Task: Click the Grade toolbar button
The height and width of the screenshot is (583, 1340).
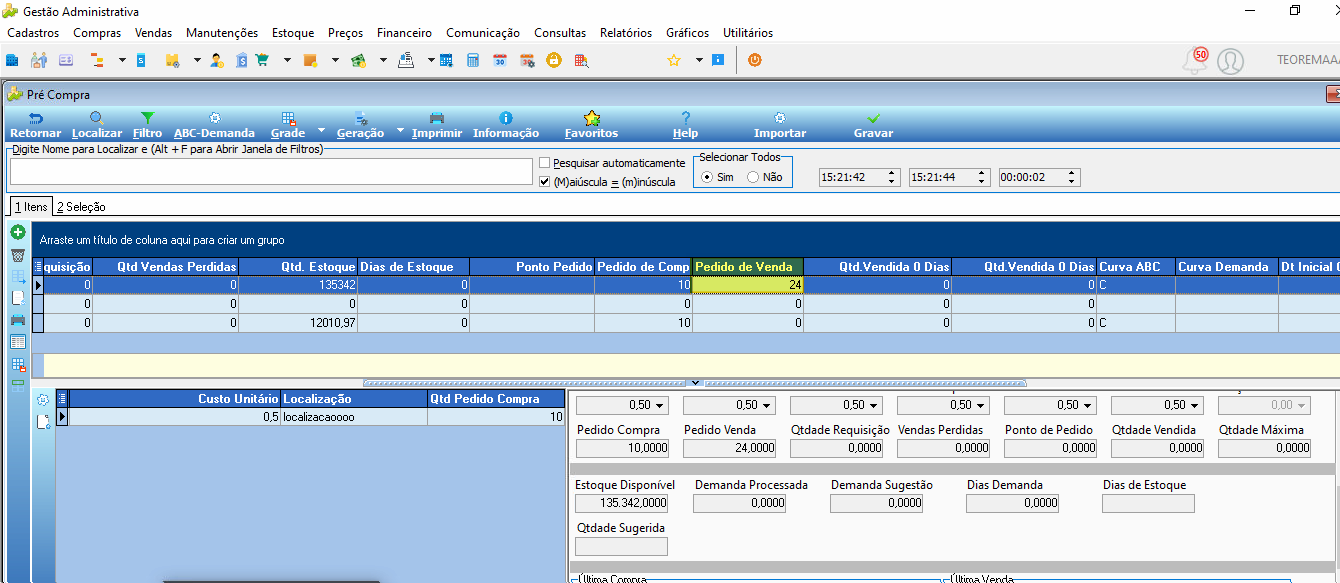Action: pos(288,125)
